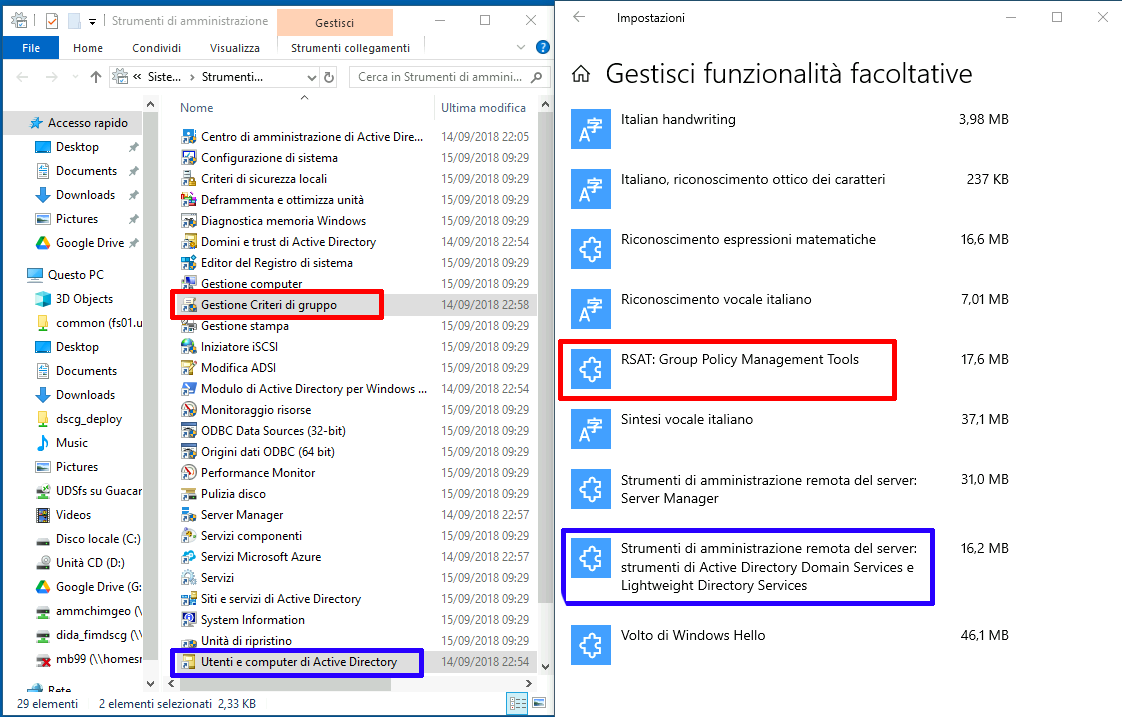Select the Gestisci contextual tab

[335, 23]
